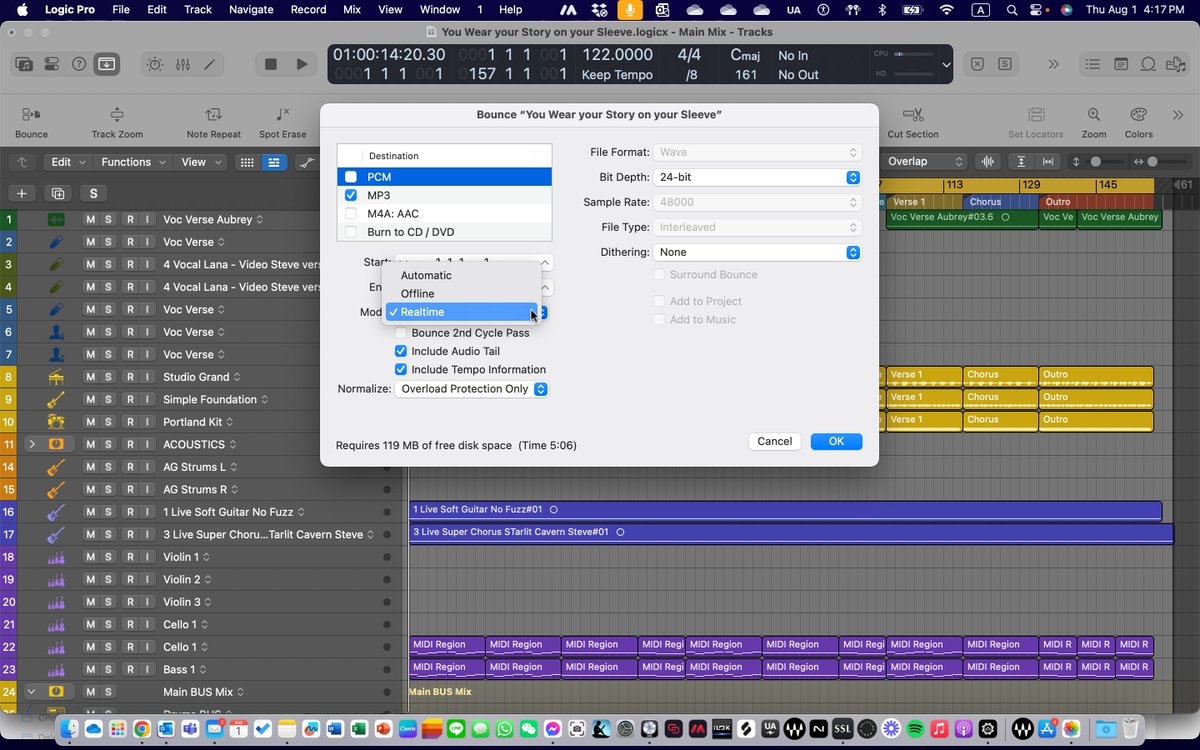Open Quick Help question mark button
Screen dimensions: 1200x750
79,64
